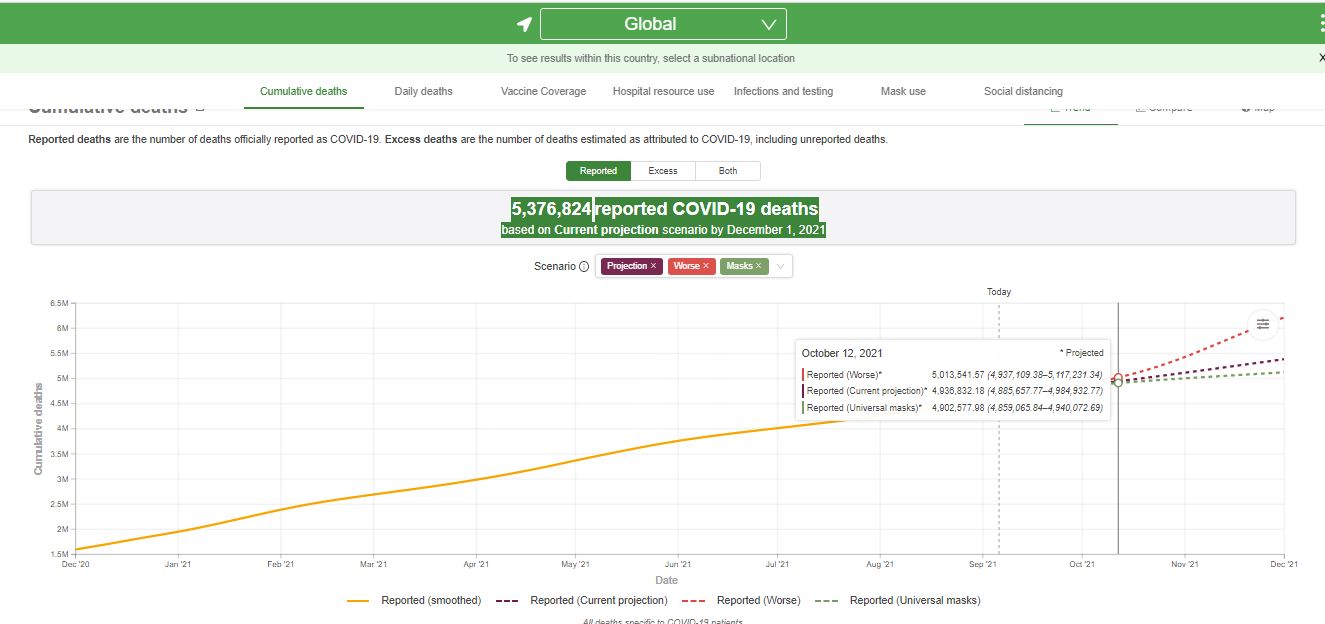
Task: Click the Dec '20 axis label
Action: tap(76, 565)
